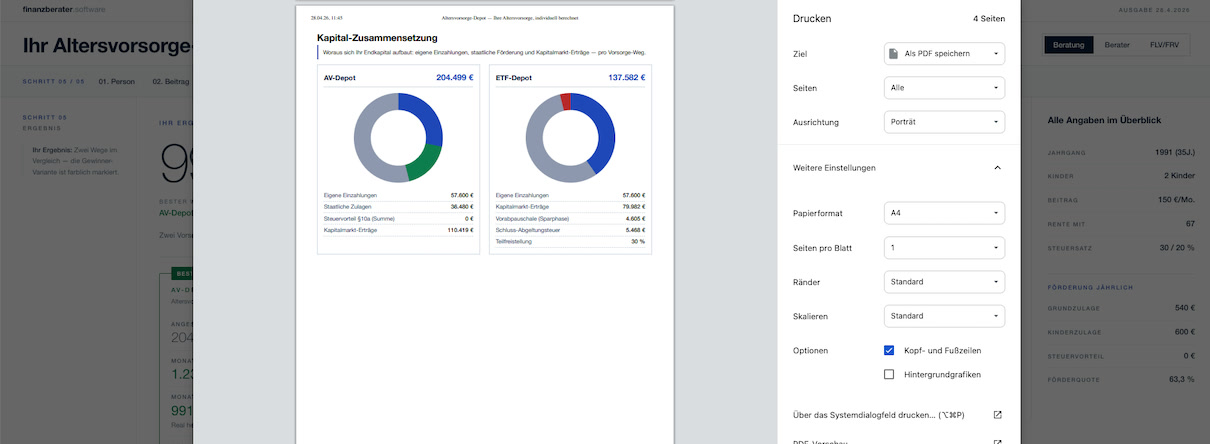Screen dimensions: 1210x444
Task: Go to step 02. Beitrag
Action: 170,81
